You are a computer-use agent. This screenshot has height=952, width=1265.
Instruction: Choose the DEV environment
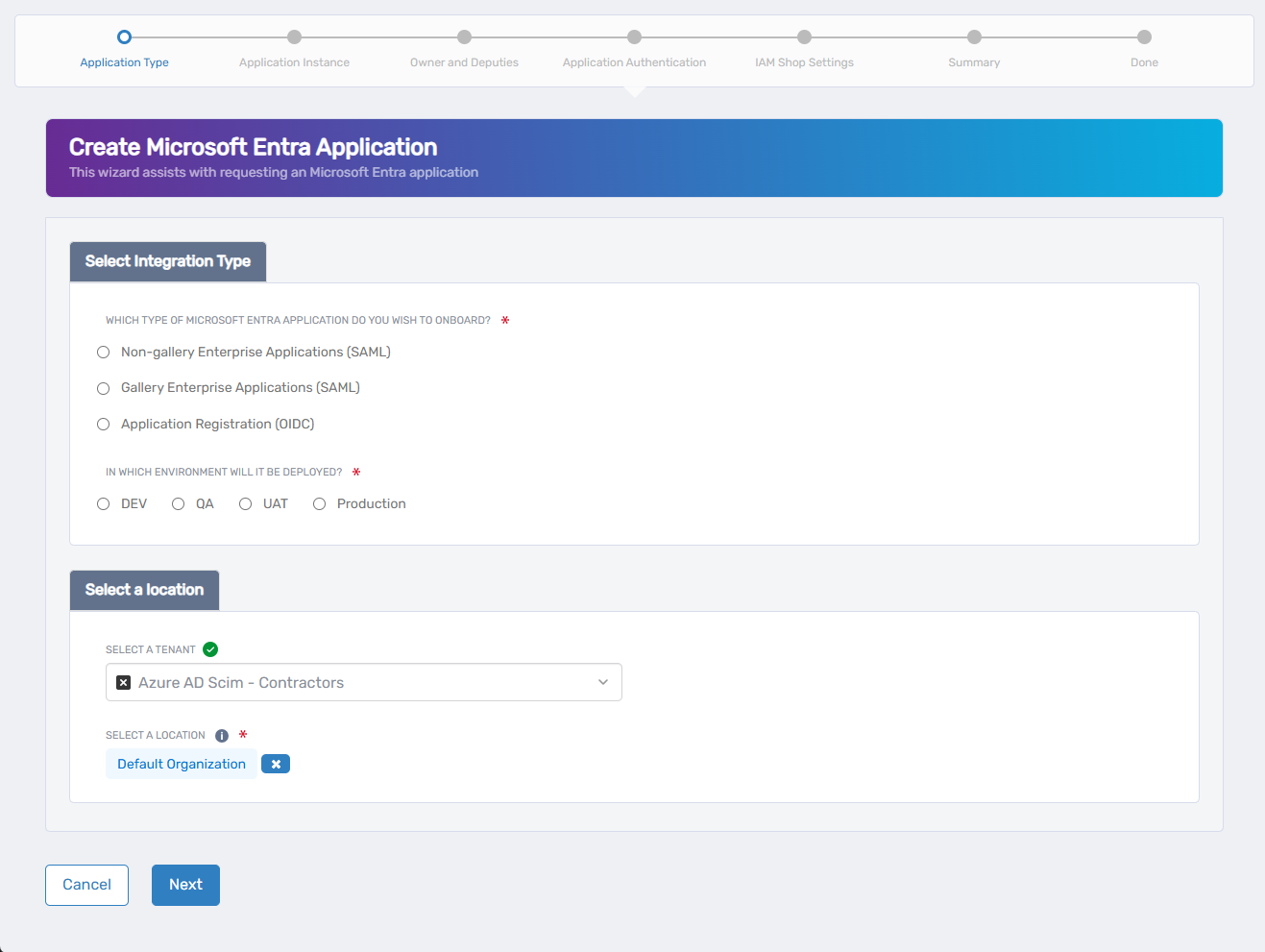pyautogui.click(x=103, y=502)
